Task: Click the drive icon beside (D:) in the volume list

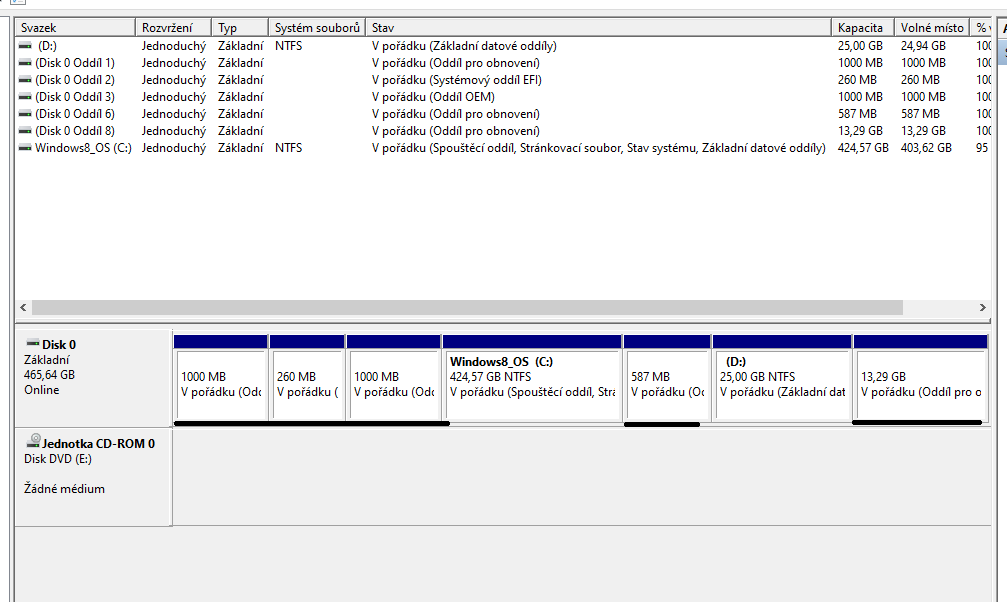Action: (x=25, y=46)
